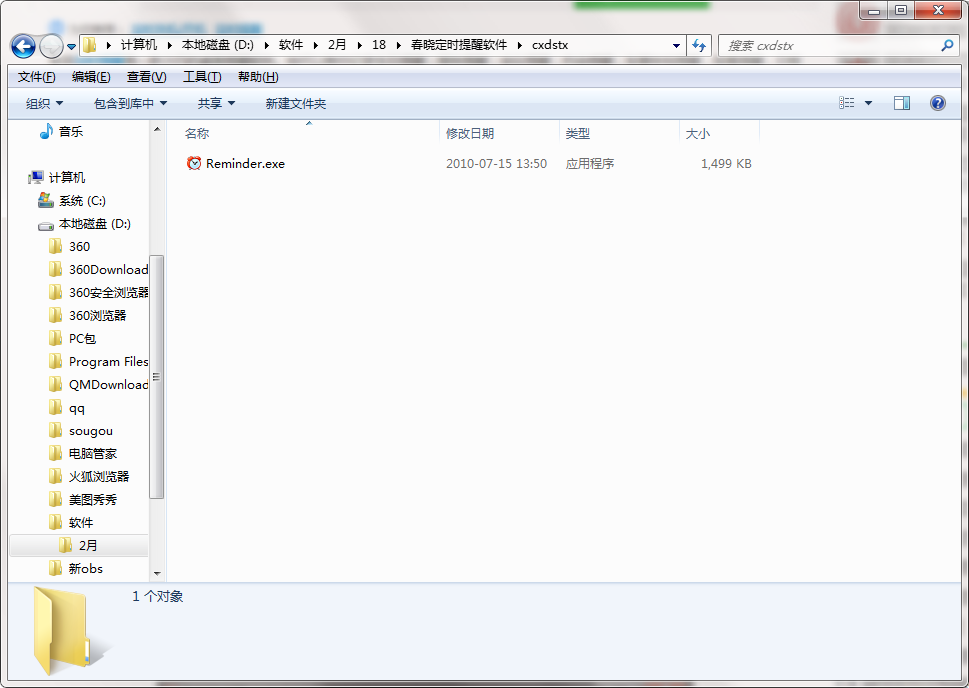The image size is (969, 688).
Task: Click the navigation pane scrollbar thumb
Action: point(156,376)
